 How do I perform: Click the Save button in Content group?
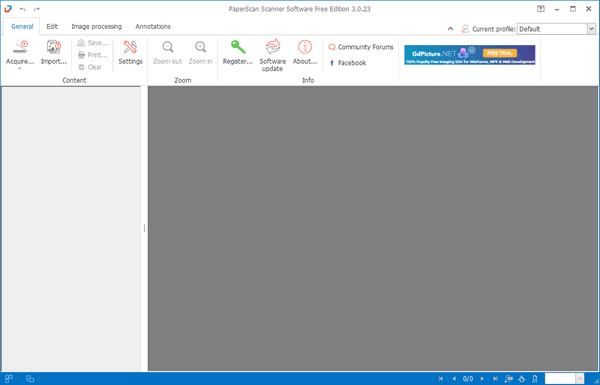pyautogui.click(x=93, y=43)
